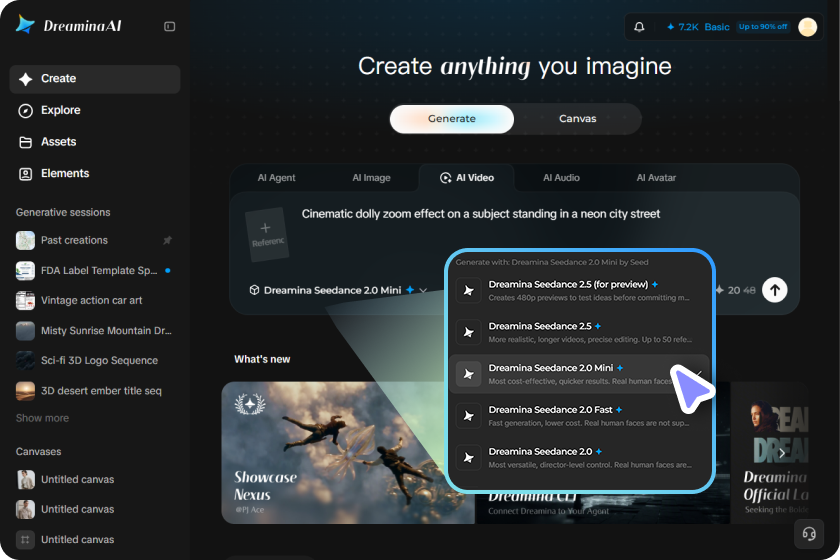Click the DreaminaAI logo

(x=69, y=25)
